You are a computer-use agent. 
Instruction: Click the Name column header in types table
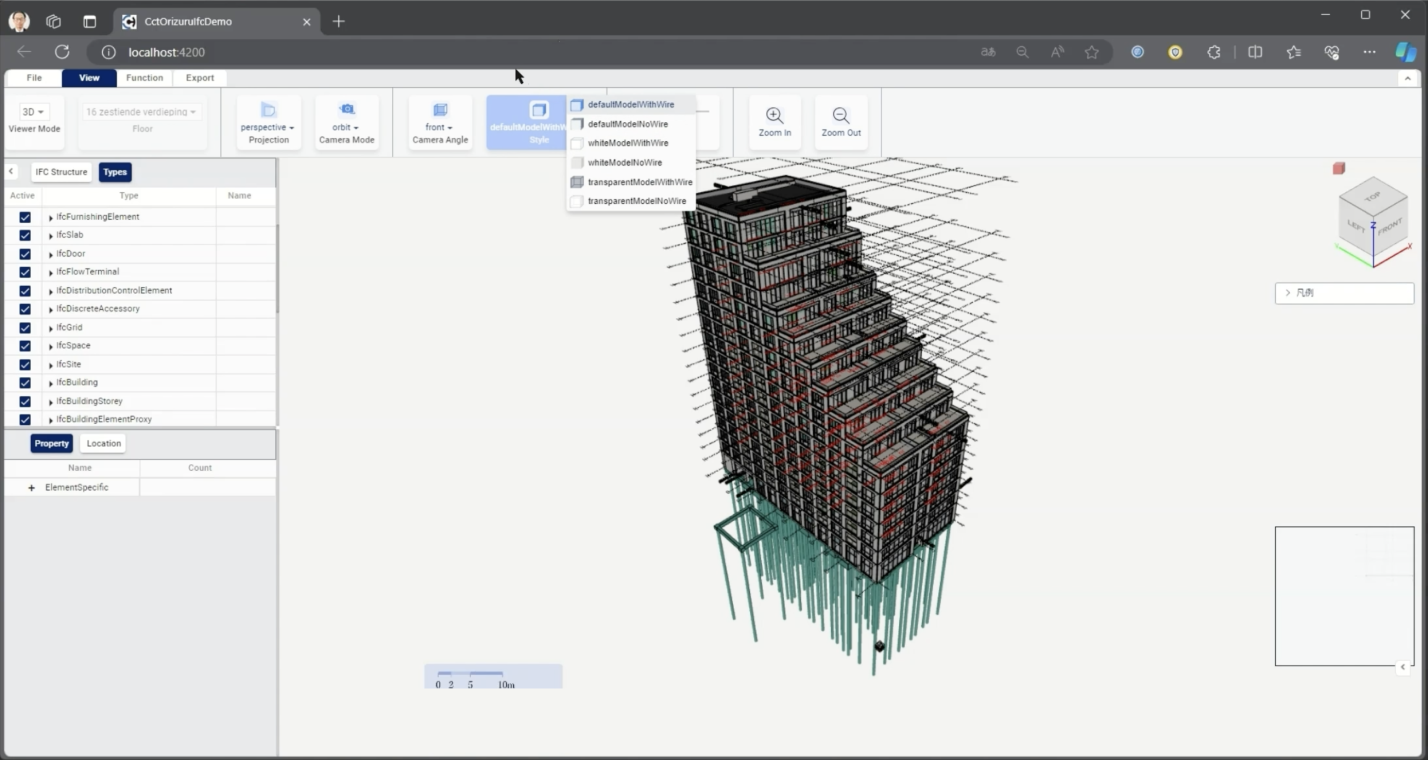point(239,196)
